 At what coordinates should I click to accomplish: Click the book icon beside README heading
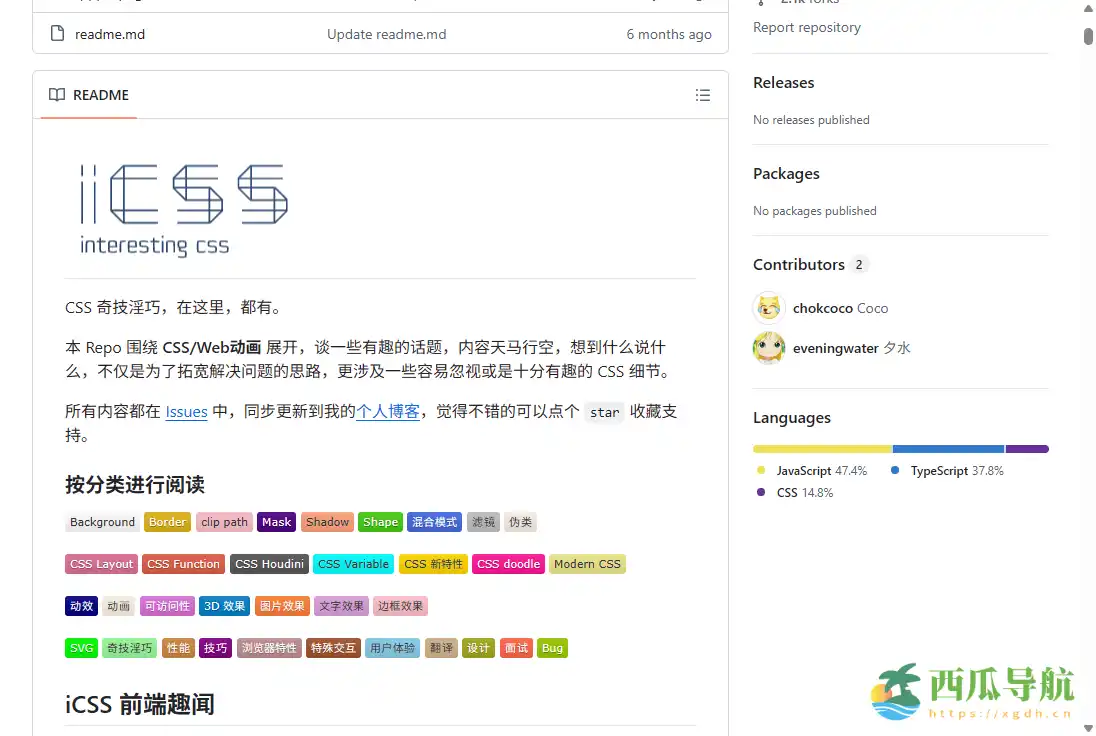point(57,95)
